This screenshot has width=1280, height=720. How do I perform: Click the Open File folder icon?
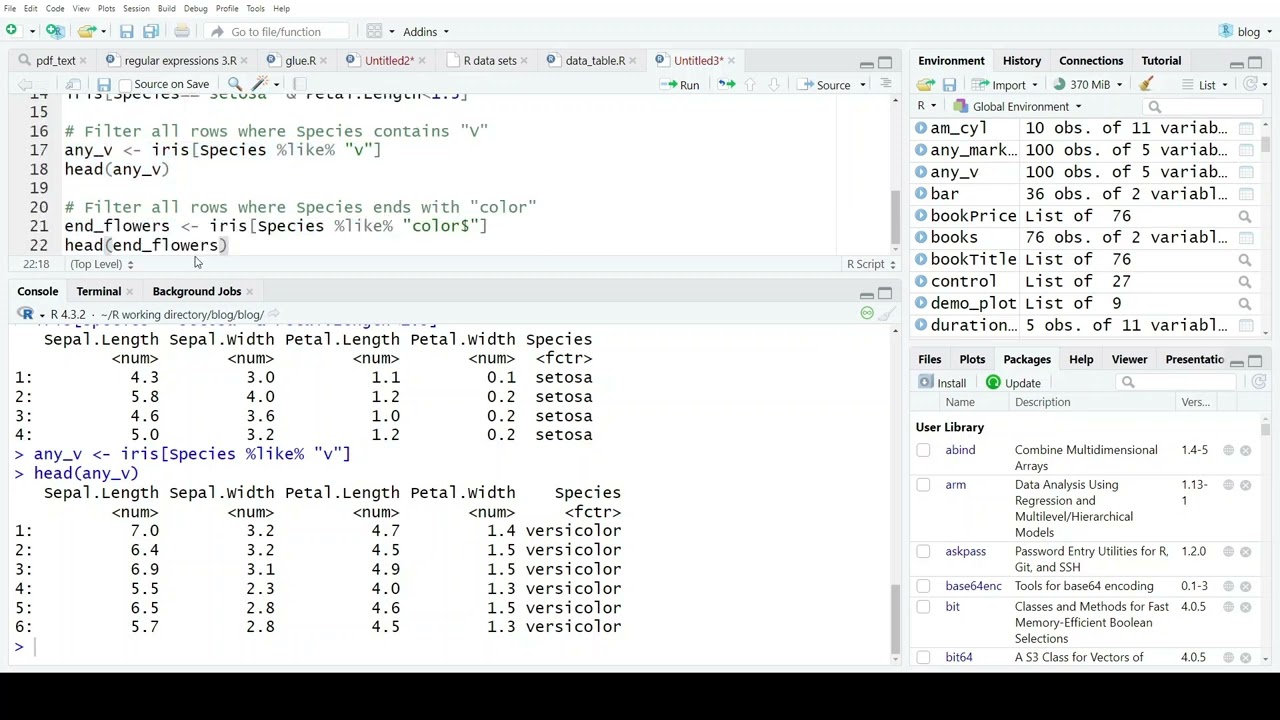point(86,31)
